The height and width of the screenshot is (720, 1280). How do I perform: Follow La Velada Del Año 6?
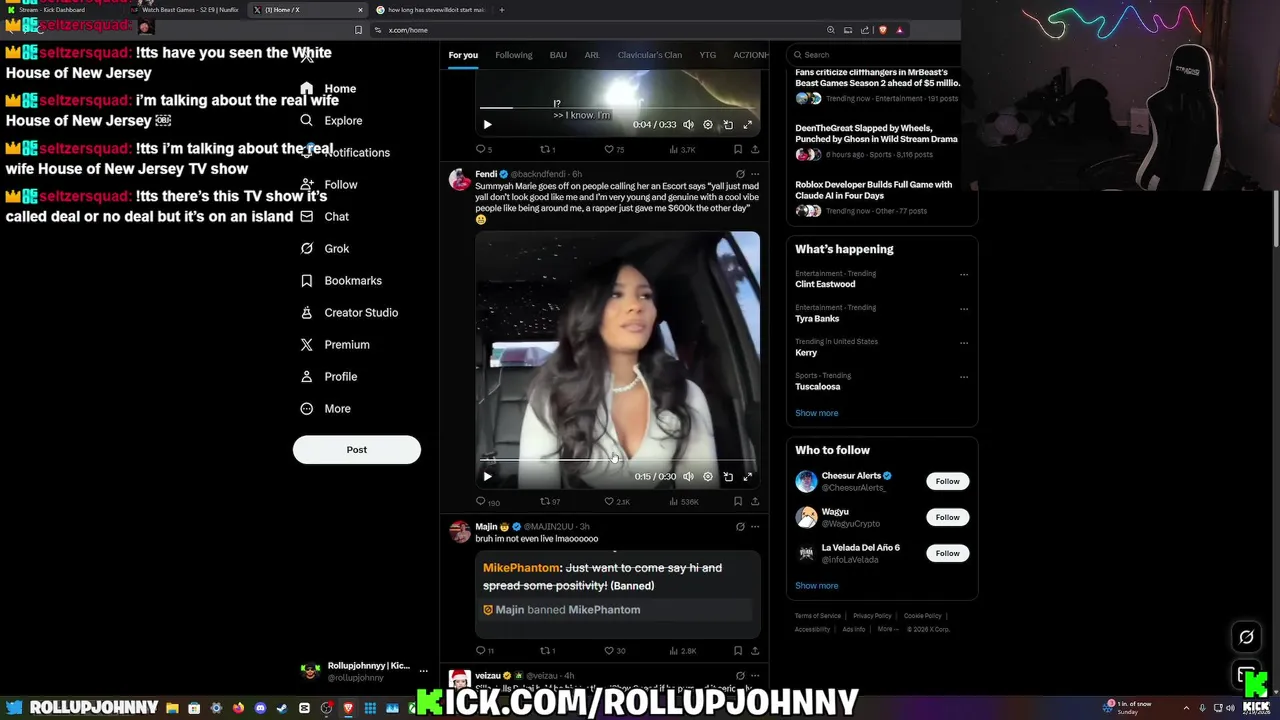click(x=947, y=554)
